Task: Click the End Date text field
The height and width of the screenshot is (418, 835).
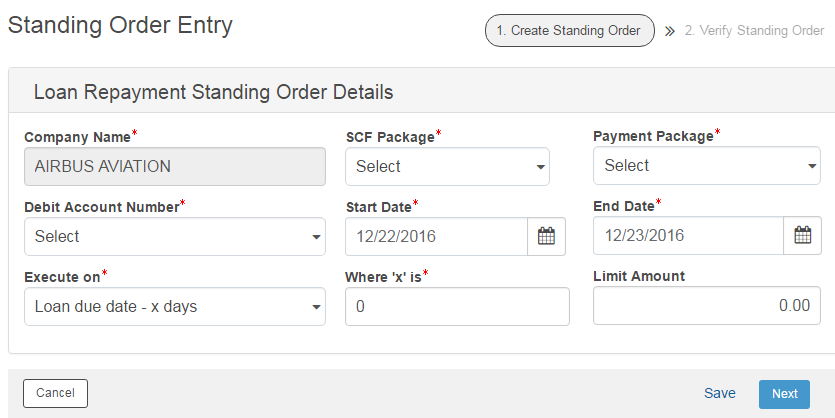Action: point(687,236)
